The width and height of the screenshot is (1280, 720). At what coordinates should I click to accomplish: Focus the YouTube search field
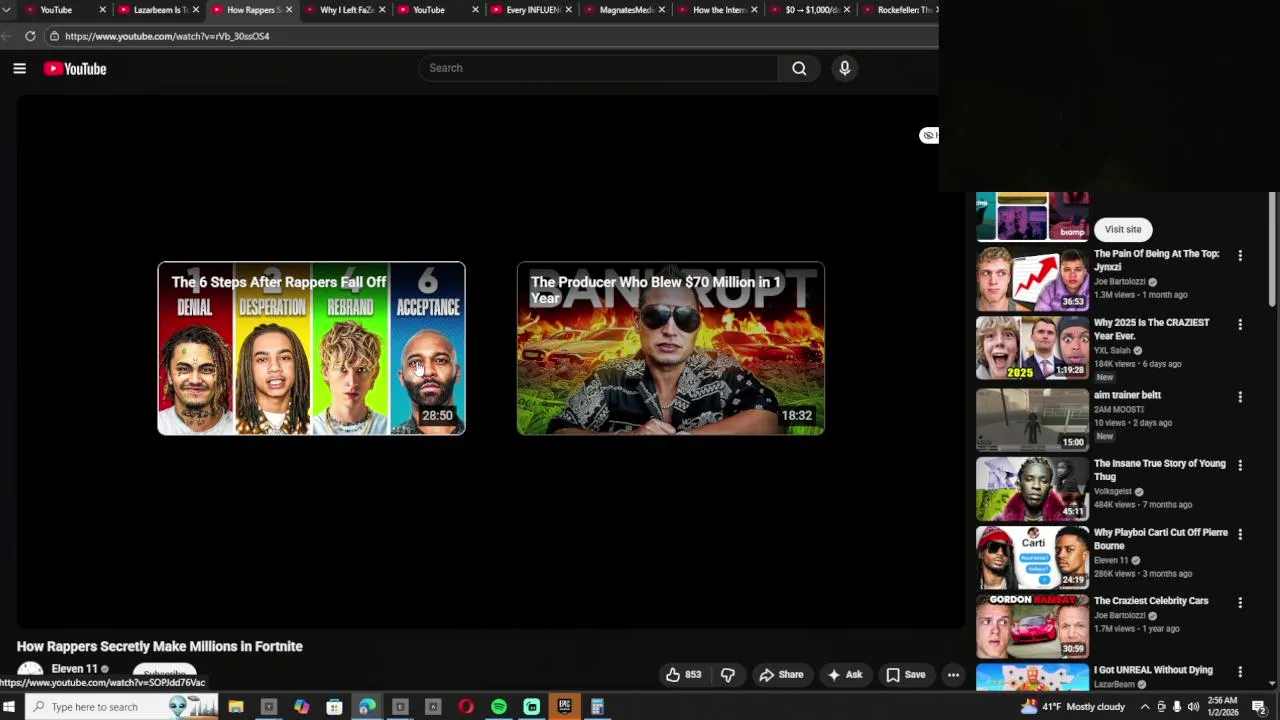click(x=598, y=68)
